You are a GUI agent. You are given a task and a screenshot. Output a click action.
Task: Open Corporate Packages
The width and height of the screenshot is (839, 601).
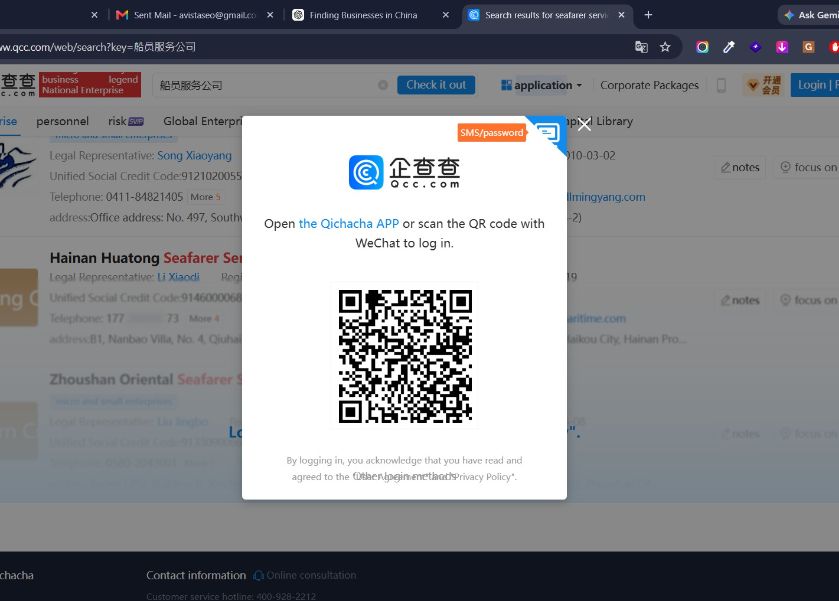click(x=649, y=85)
